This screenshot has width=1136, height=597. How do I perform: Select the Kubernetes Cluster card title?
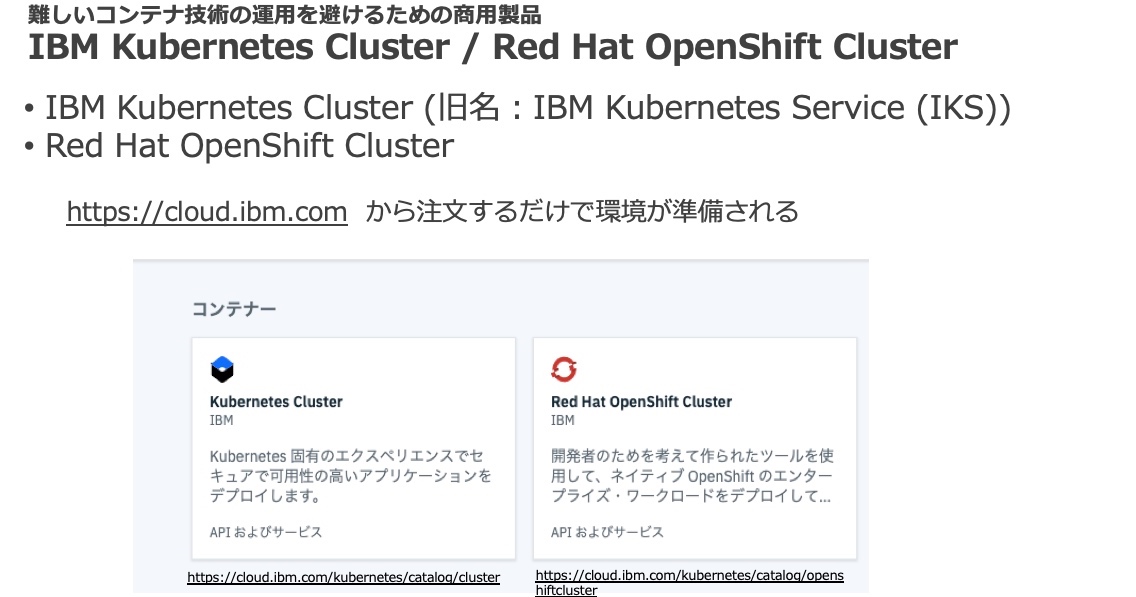pos(276,401)
